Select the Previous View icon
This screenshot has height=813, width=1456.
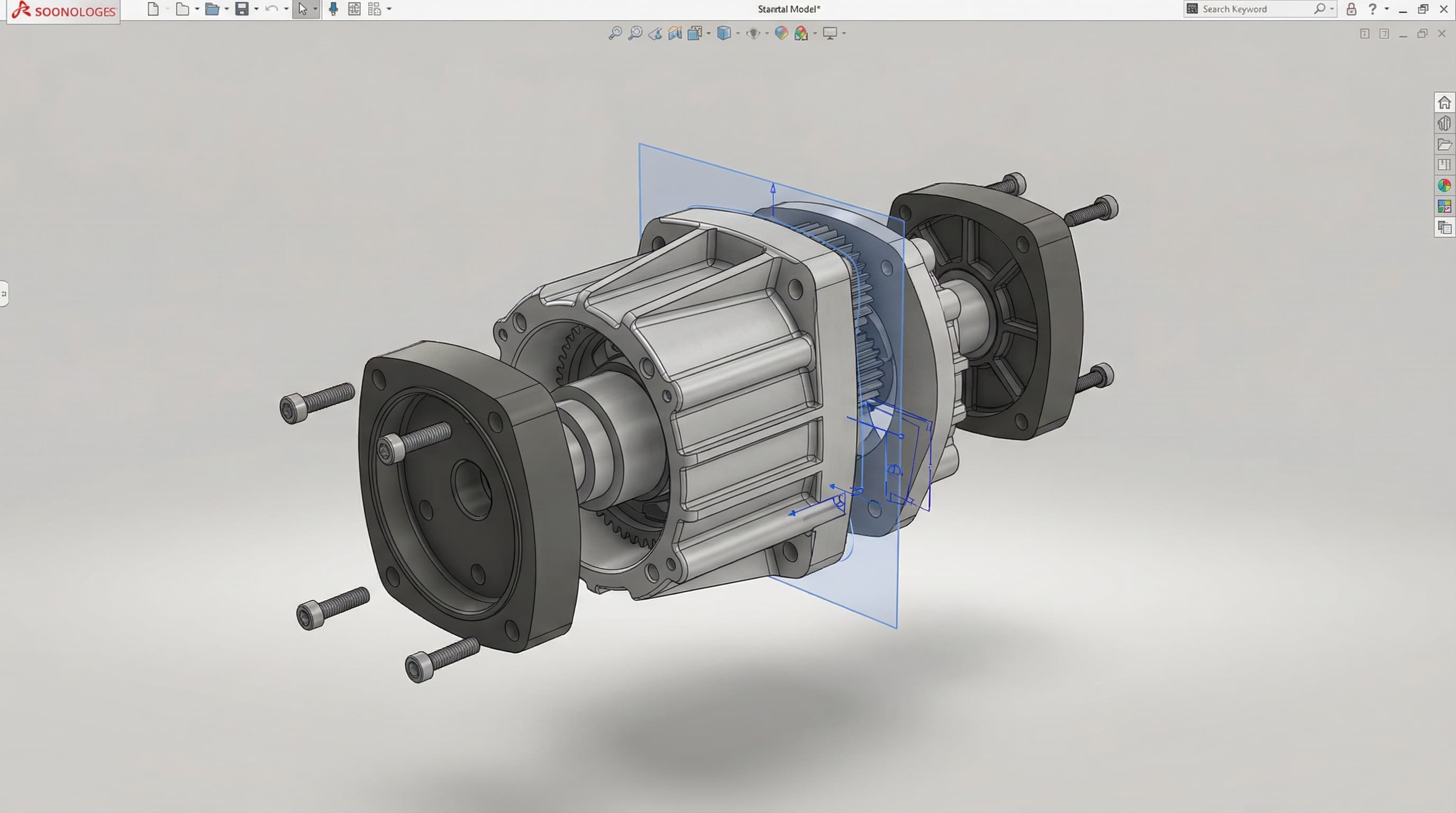676,33
